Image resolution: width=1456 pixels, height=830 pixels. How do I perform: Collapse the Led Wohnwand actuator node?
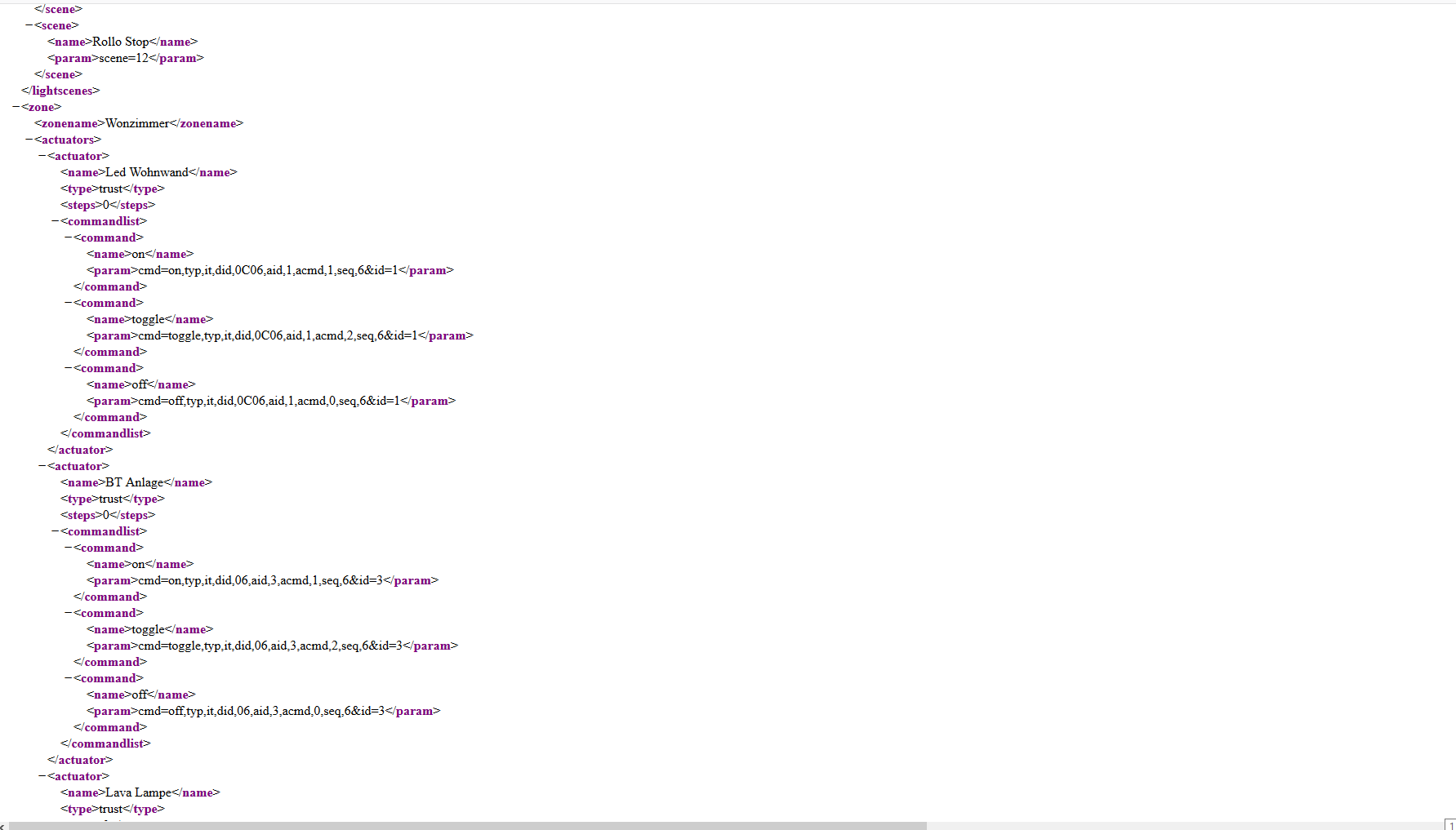coord(42,156)
